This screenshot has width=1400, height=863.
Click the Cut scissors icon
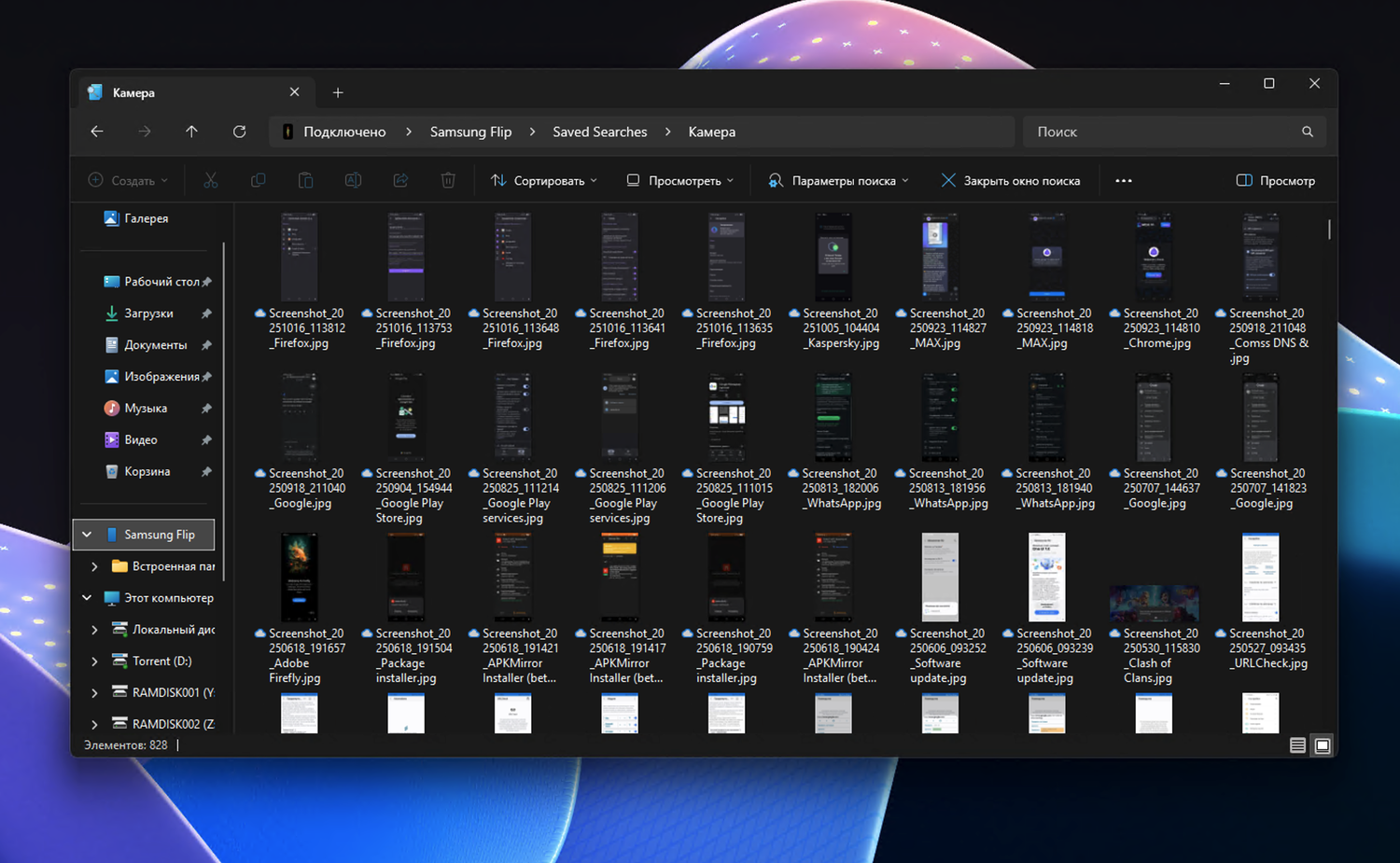tap(211, 180)
